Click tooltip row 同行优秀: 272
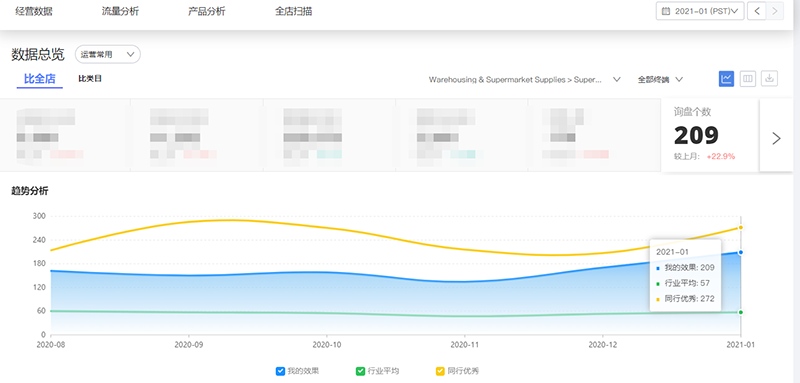 click(685, 299)
